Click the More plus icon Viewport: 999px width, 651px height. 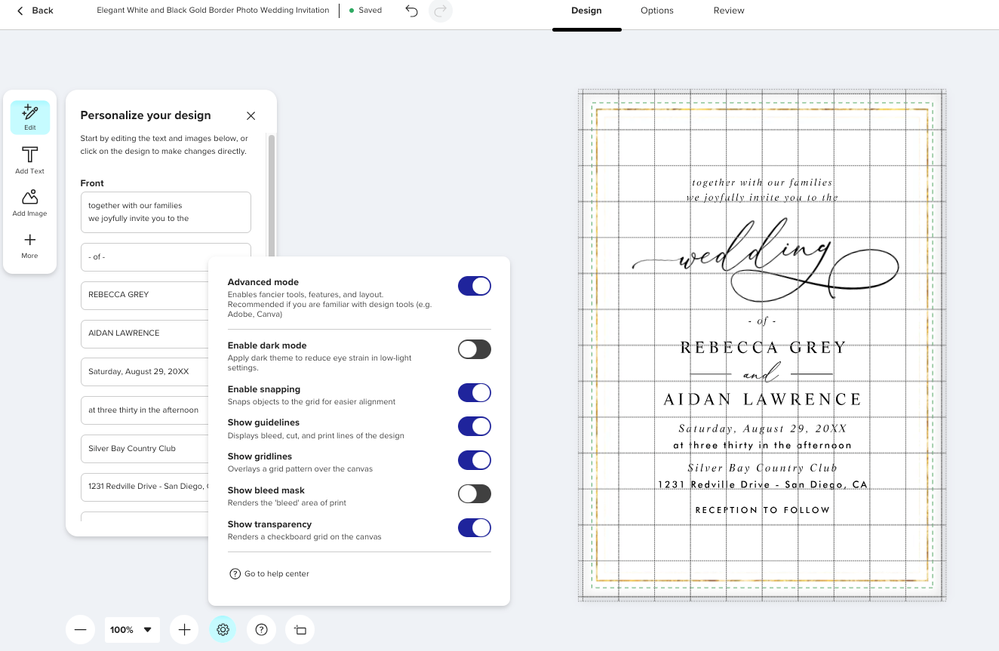[x=30, y=245]
